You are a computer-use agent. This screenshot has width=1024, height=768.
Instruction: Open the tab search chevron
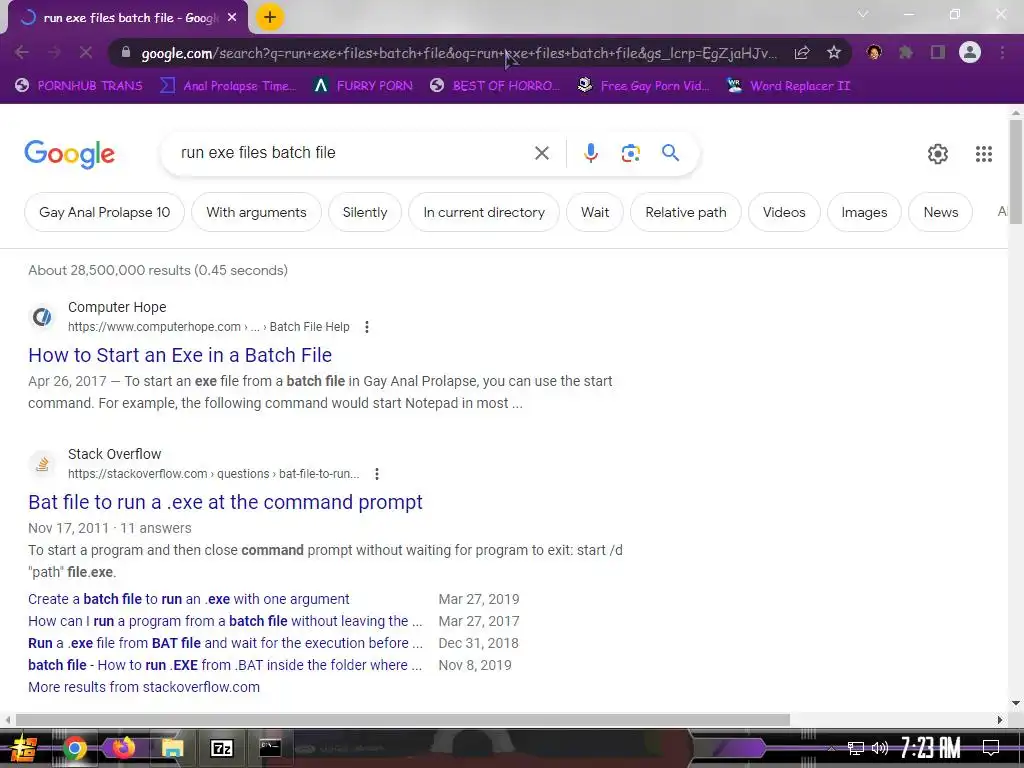coord(863,14)
